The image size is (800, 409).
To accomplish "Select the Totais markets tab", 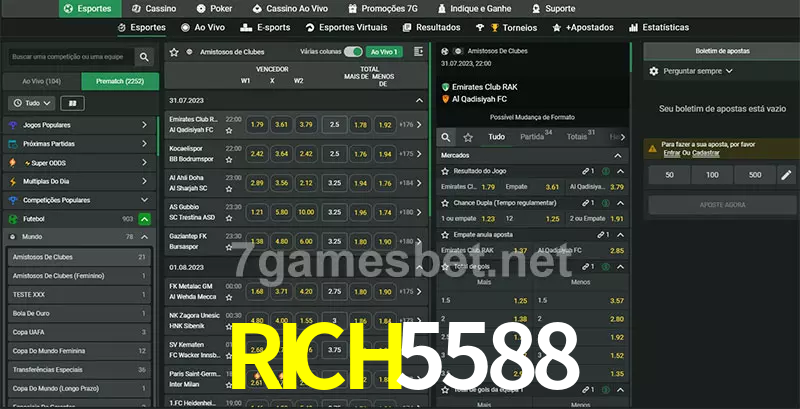I will click(581, 136).
